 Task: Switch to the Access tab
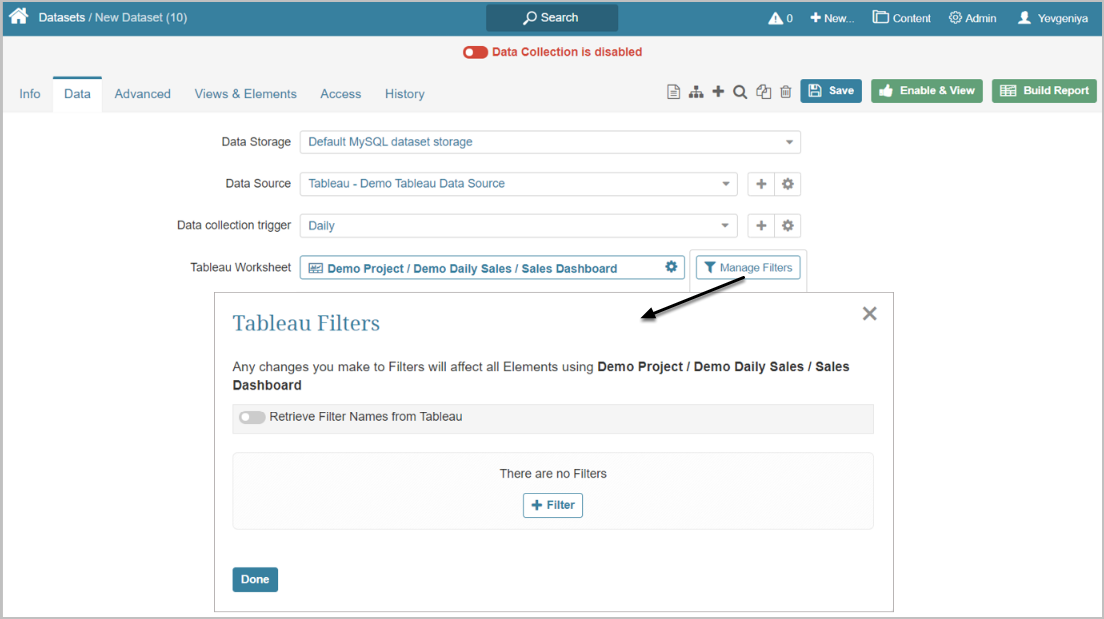click(341, 94)
